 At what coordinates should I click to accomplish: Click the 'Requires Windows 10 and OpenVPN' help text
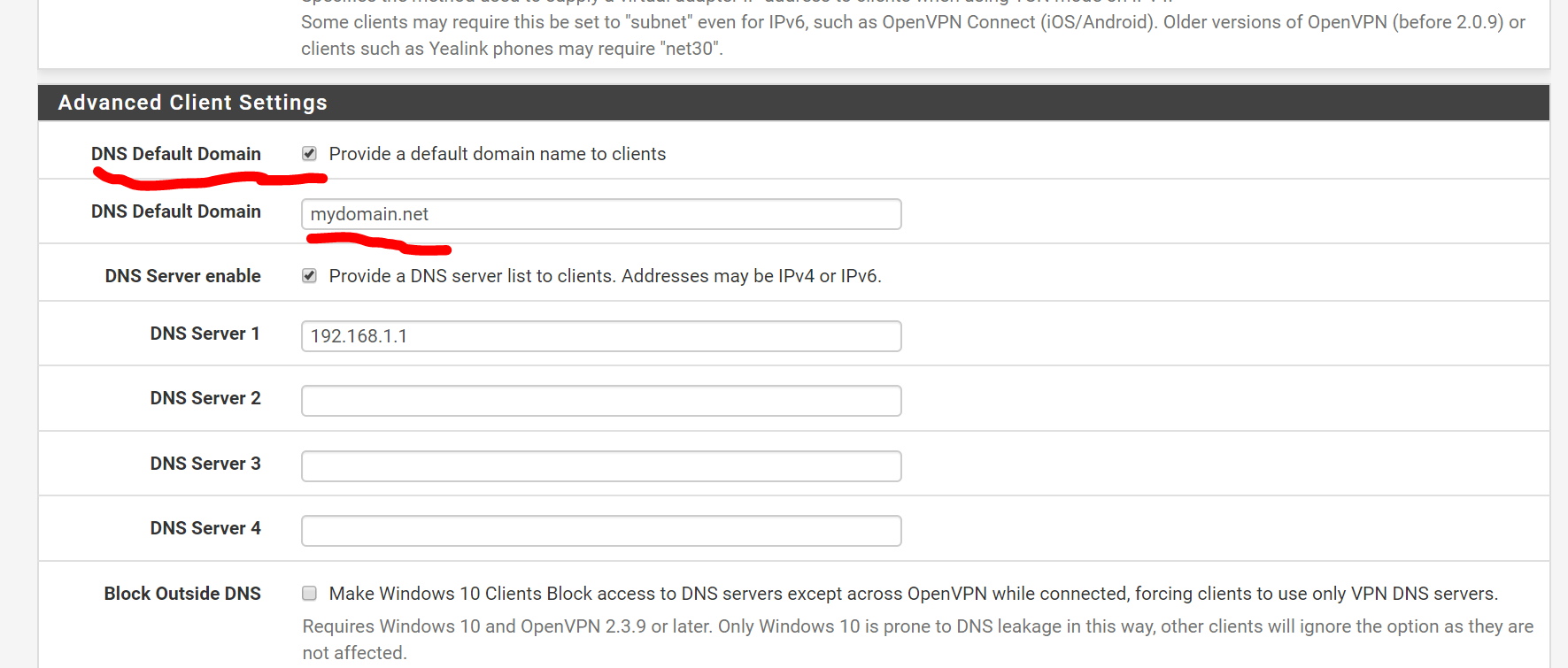(918, 640)
